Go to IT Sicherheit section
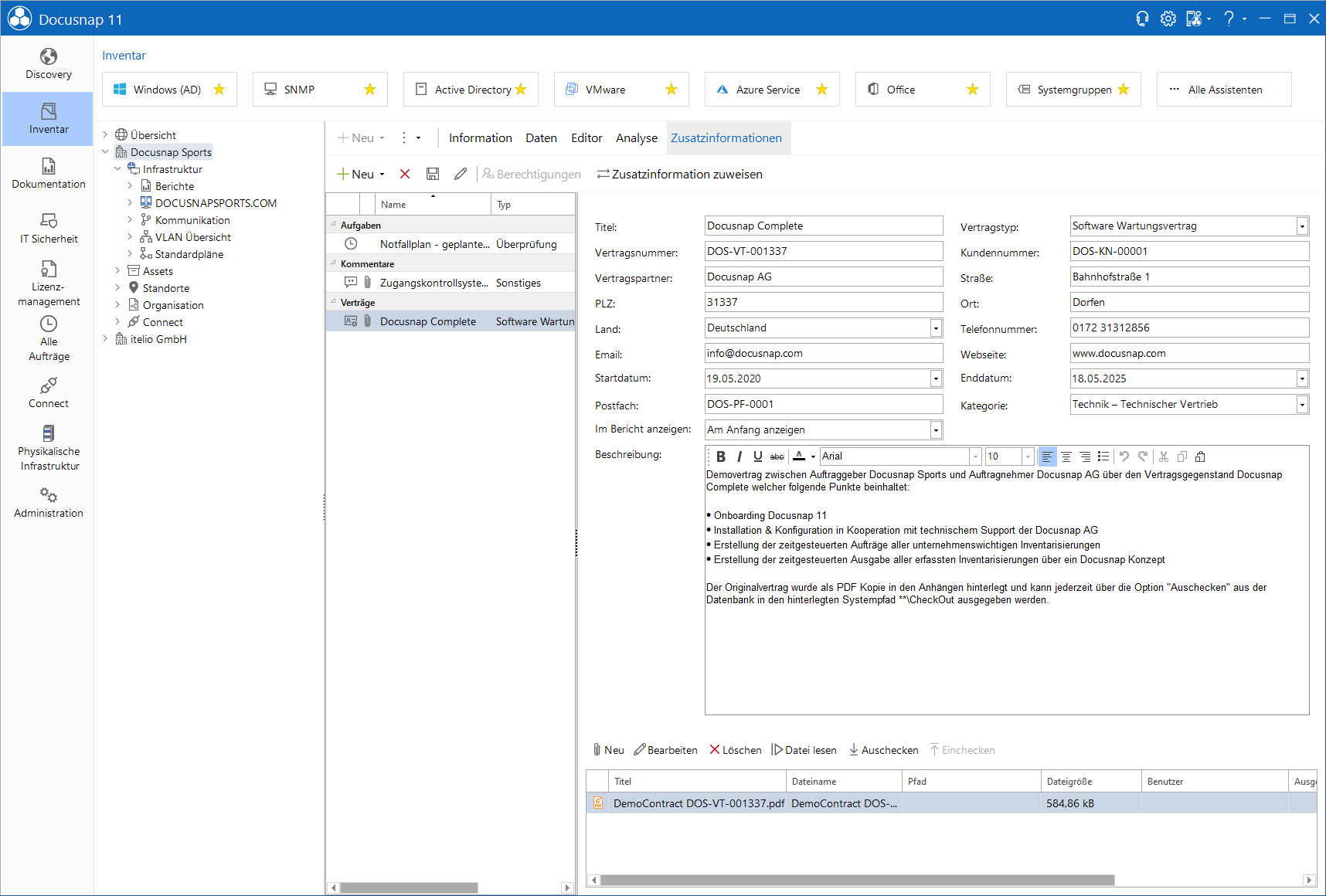Image resolution: width=1326 pixels, height=896 pixels. coord(48,229)
